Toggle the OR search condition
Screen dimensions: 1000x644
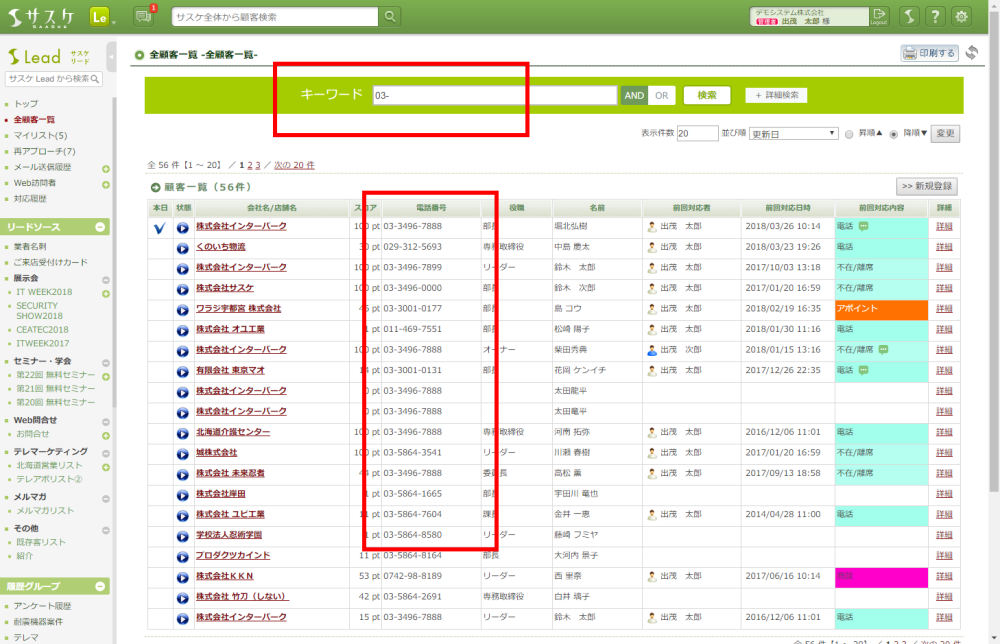tap(662, 95)
